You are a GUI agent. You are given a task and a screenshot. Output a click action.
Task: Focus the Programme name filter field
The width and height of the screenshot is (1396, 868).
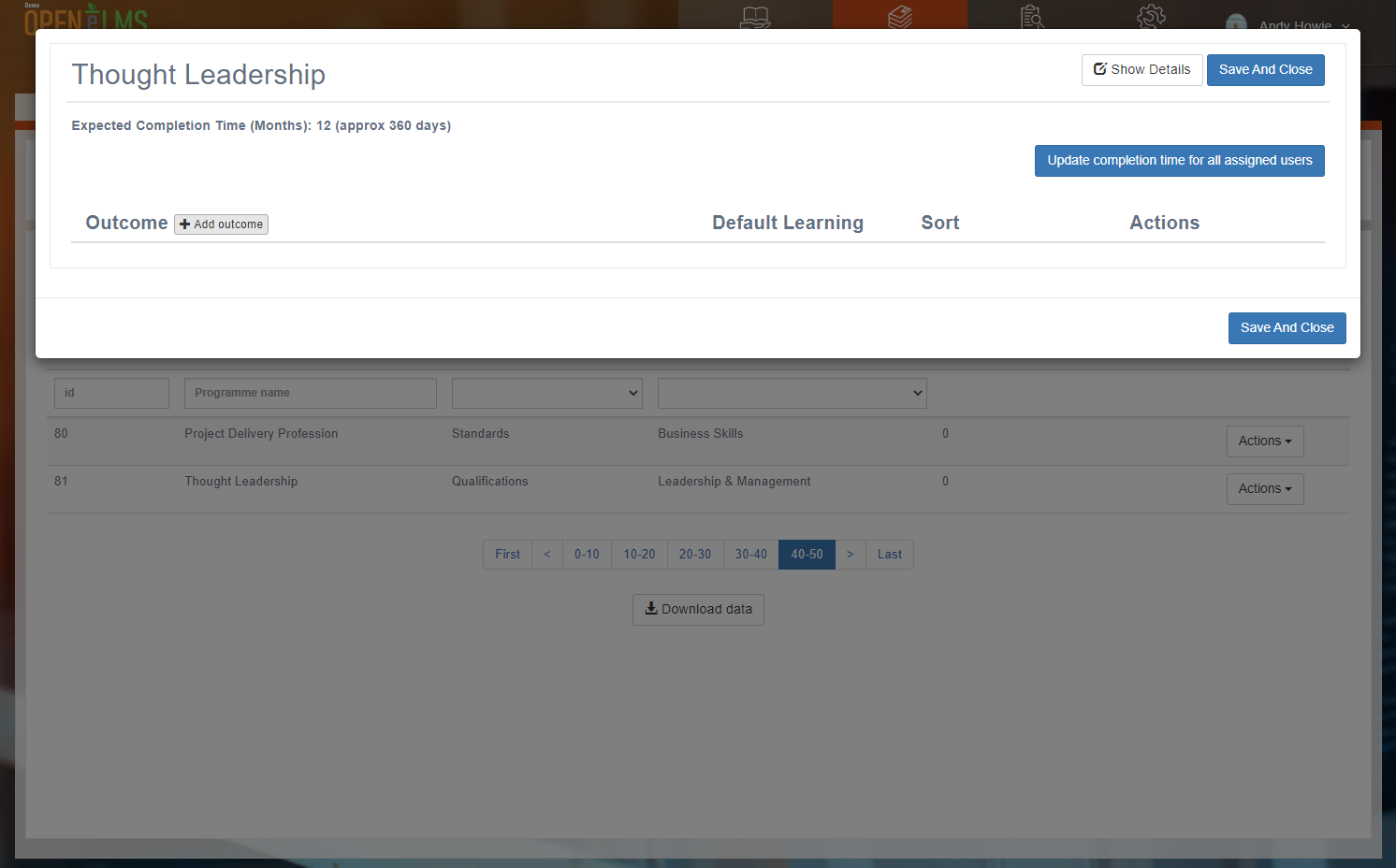click(x=310, y=393)
